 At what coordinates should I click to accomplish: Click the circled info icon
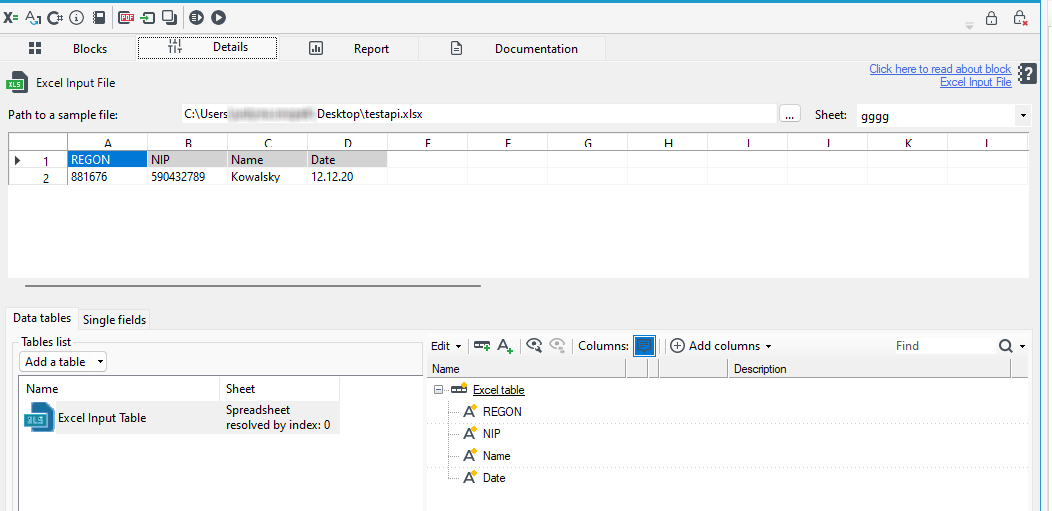[x=76, y=18]
